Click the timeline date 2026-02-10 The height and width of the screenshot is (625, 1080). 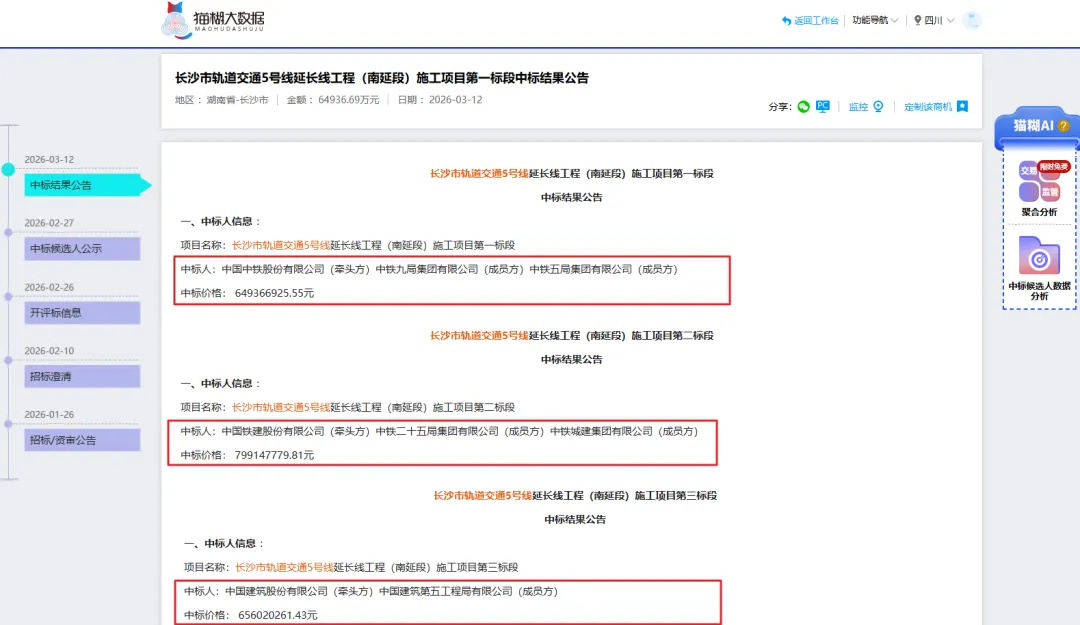(x=49, y=351)
